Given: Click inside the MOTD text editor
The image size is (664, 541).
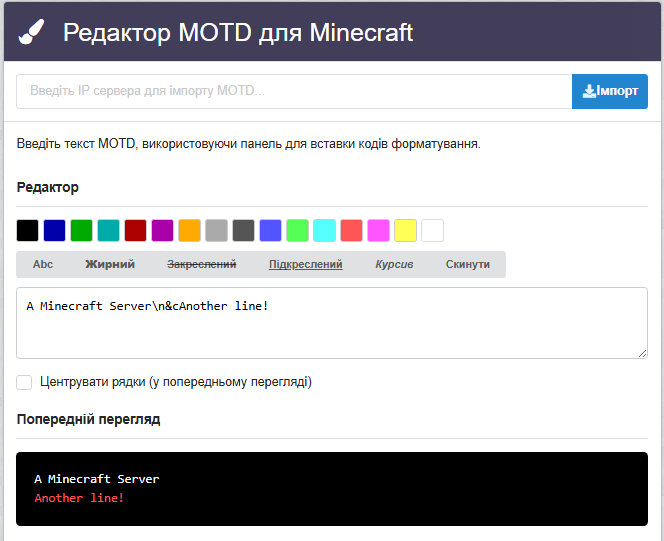Looking at the screenshot, I should coord(332,323).
